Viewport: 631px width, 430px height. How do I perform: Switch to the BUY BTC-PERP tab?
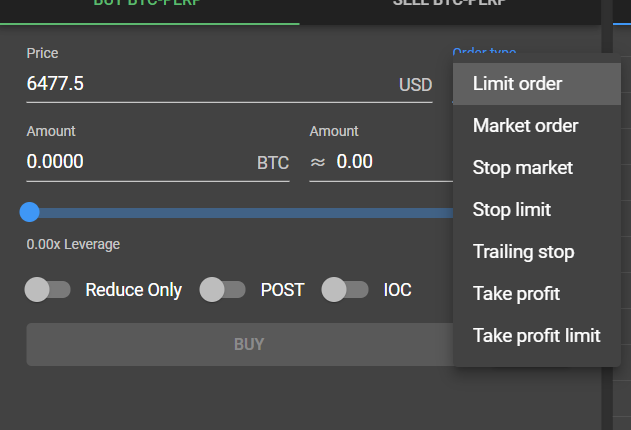[149, 6]
